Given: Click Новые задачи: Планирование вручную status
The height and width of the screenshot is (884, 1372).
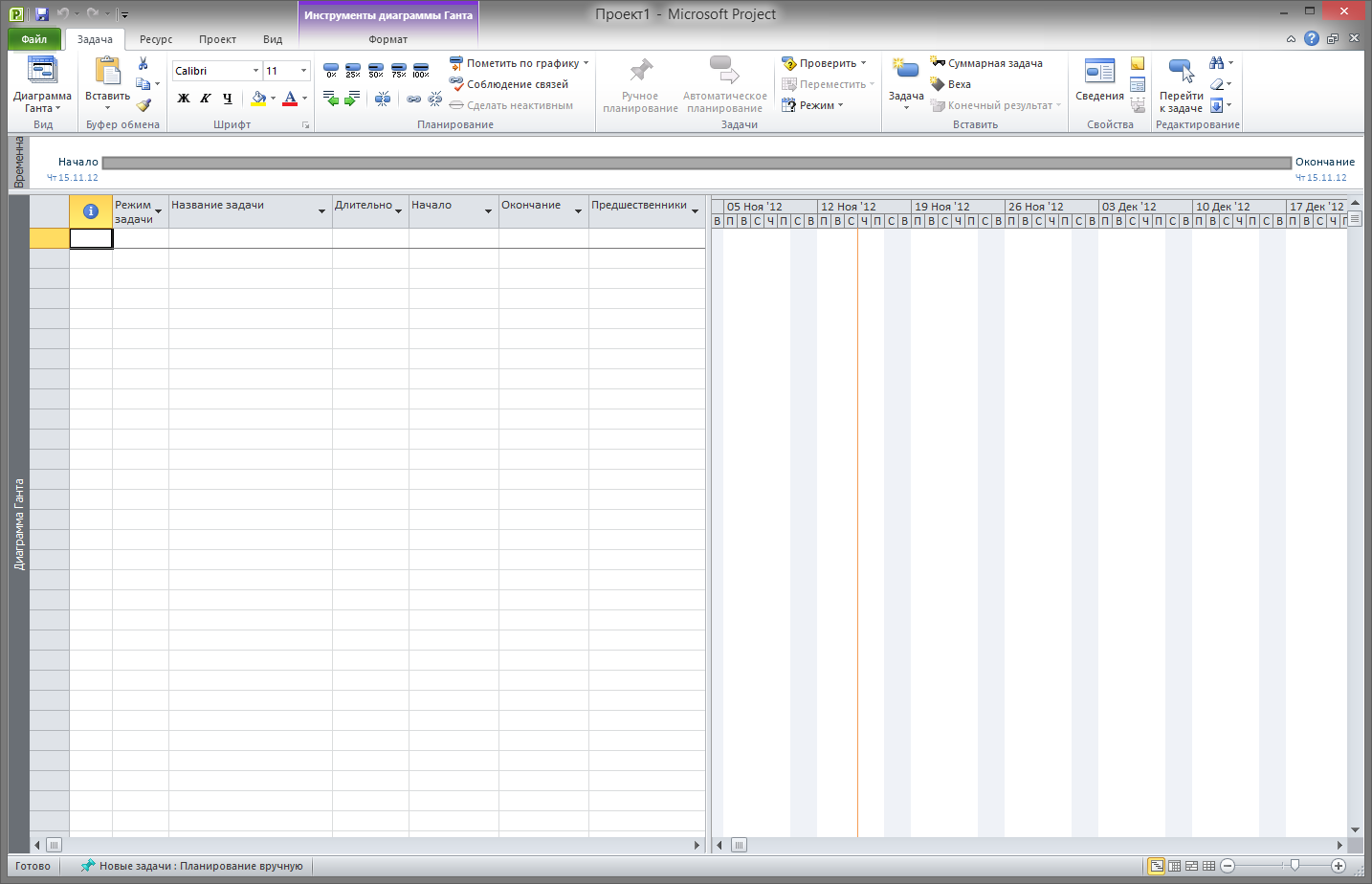Looking at the screenshot, I should (x=191, y=866).
